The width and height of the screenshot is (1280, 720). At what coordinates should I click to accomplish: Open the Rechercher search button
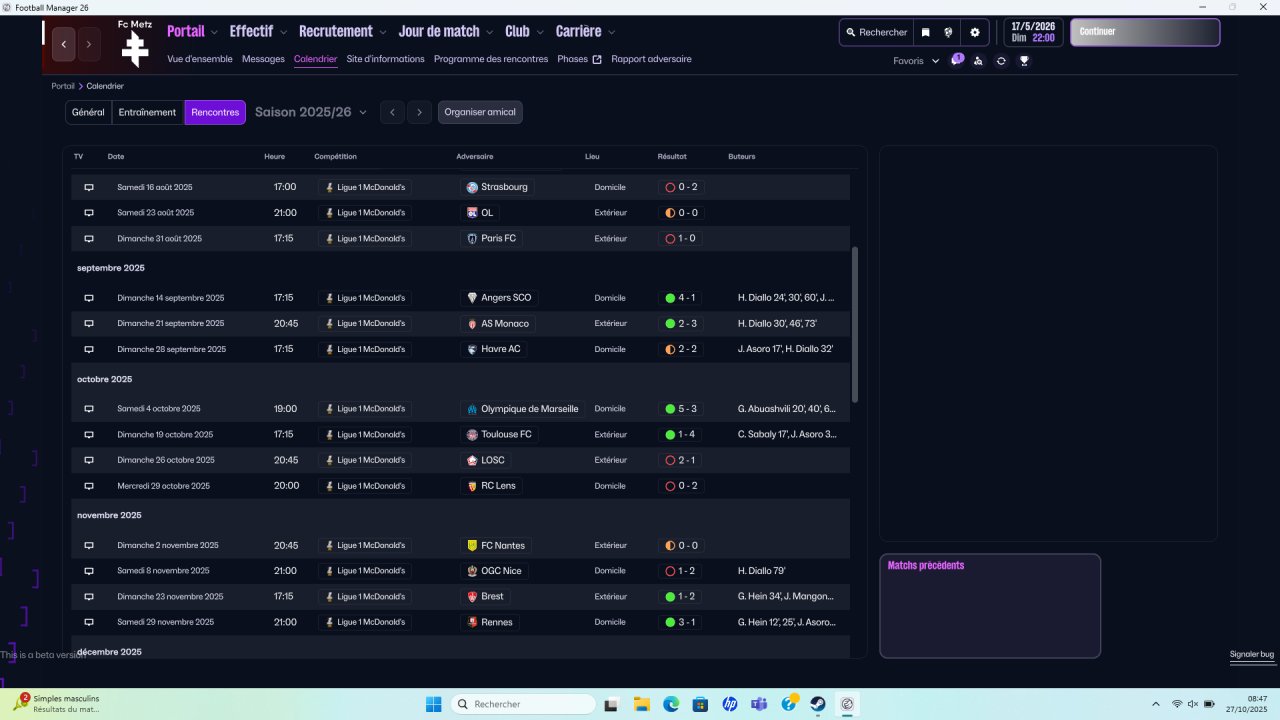coord(876,32)
